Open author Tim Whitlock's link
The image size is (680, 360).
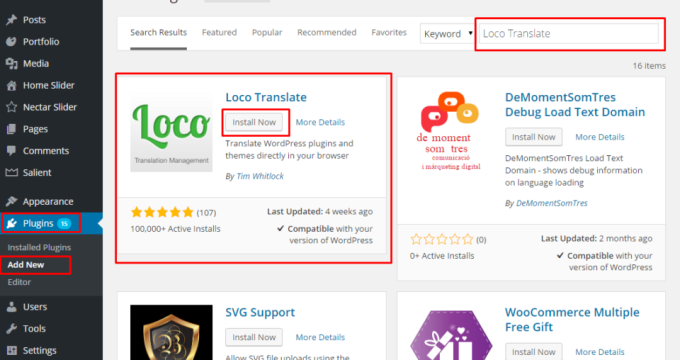(x=260, y=176)
